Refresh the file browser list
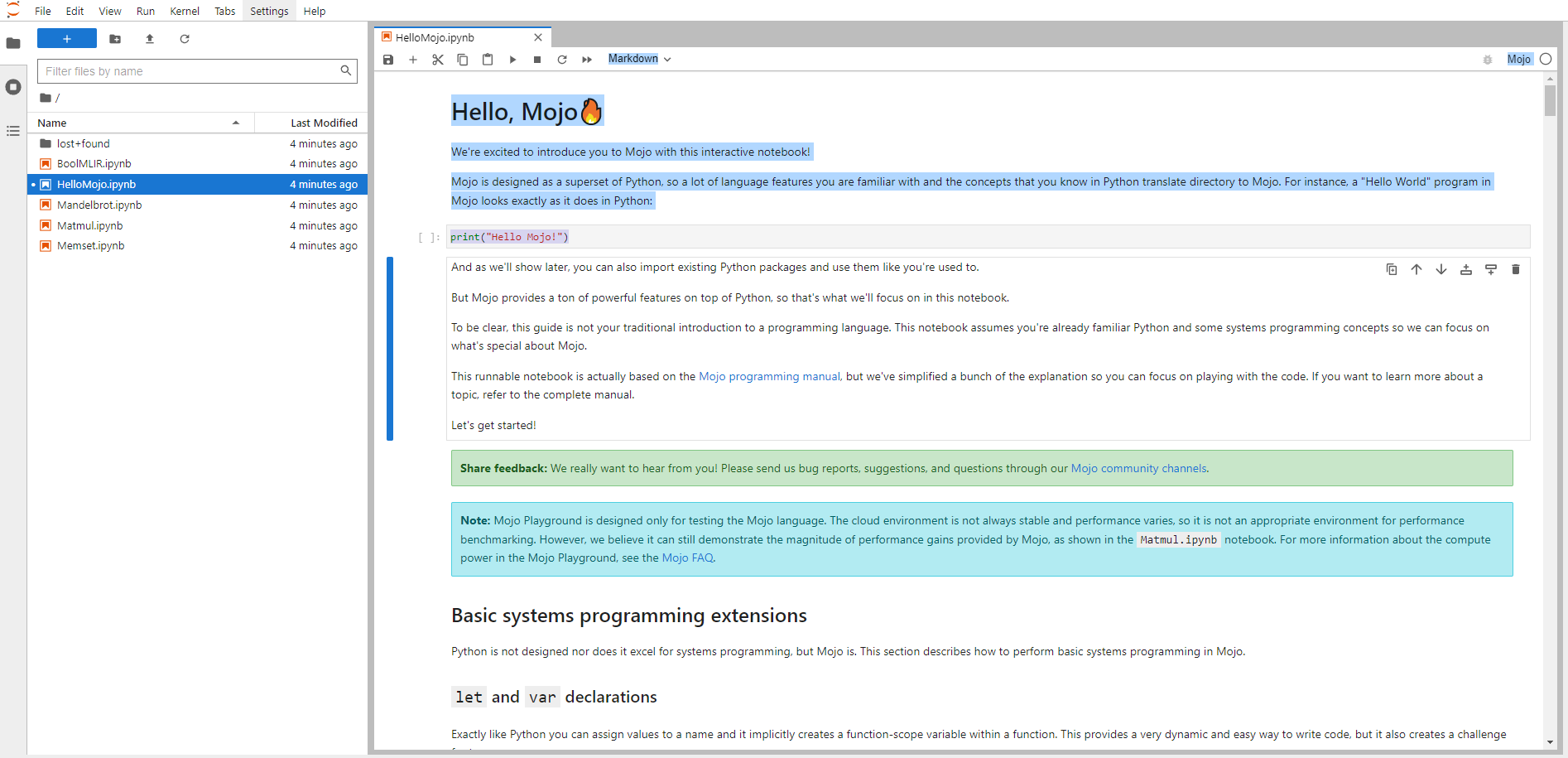Image resolution: width=1568 pixels, height=758 pixels. pos(185,39)
